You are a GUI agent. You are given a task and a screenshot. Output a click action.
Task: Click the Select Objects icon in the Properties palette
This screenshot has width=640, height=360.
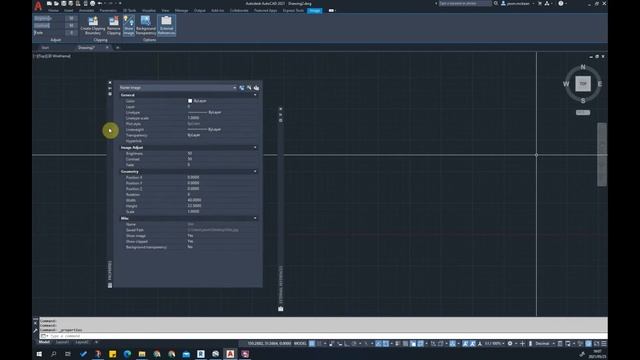tap(249, 88)
